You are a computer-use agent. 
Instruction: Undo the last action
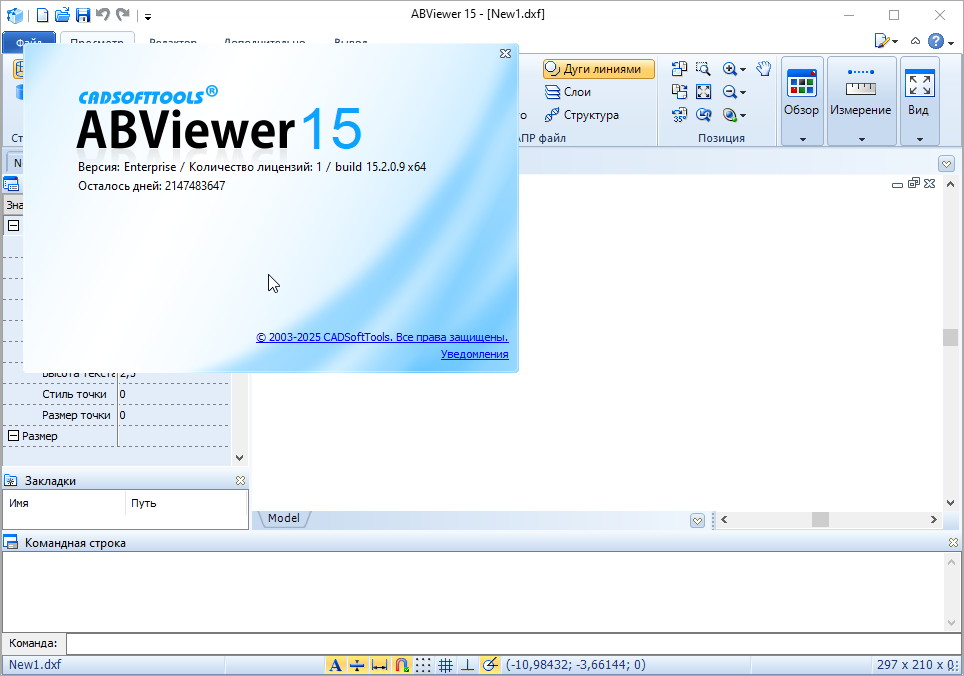coord(103,15)
